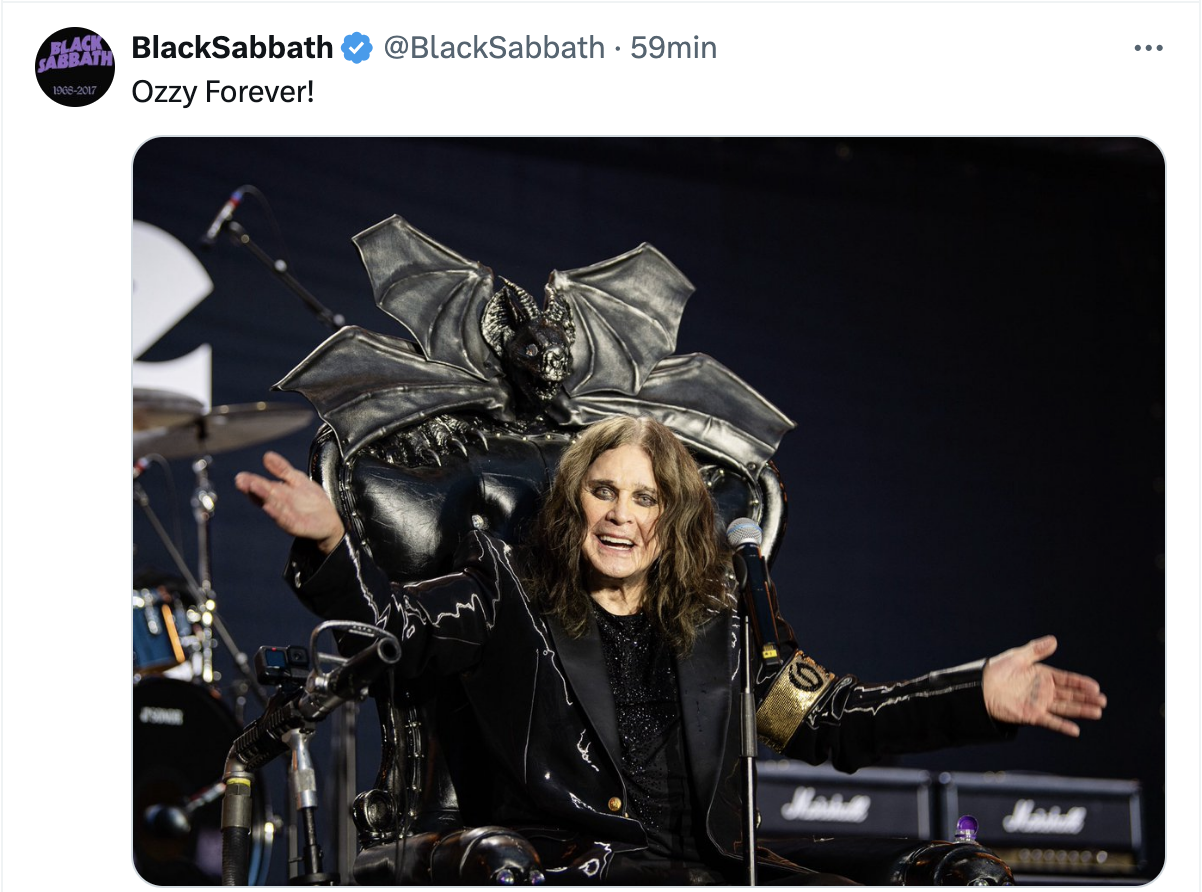
Task: Open the Black Sabbath profile avatar
Action: 75,67
